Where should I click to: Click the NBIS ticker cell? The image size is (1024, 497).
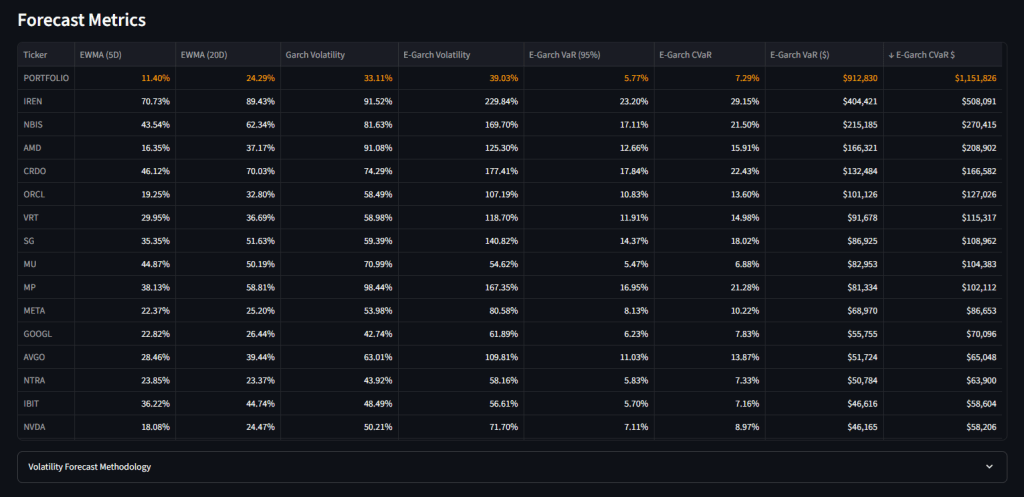tap(33, 124)
